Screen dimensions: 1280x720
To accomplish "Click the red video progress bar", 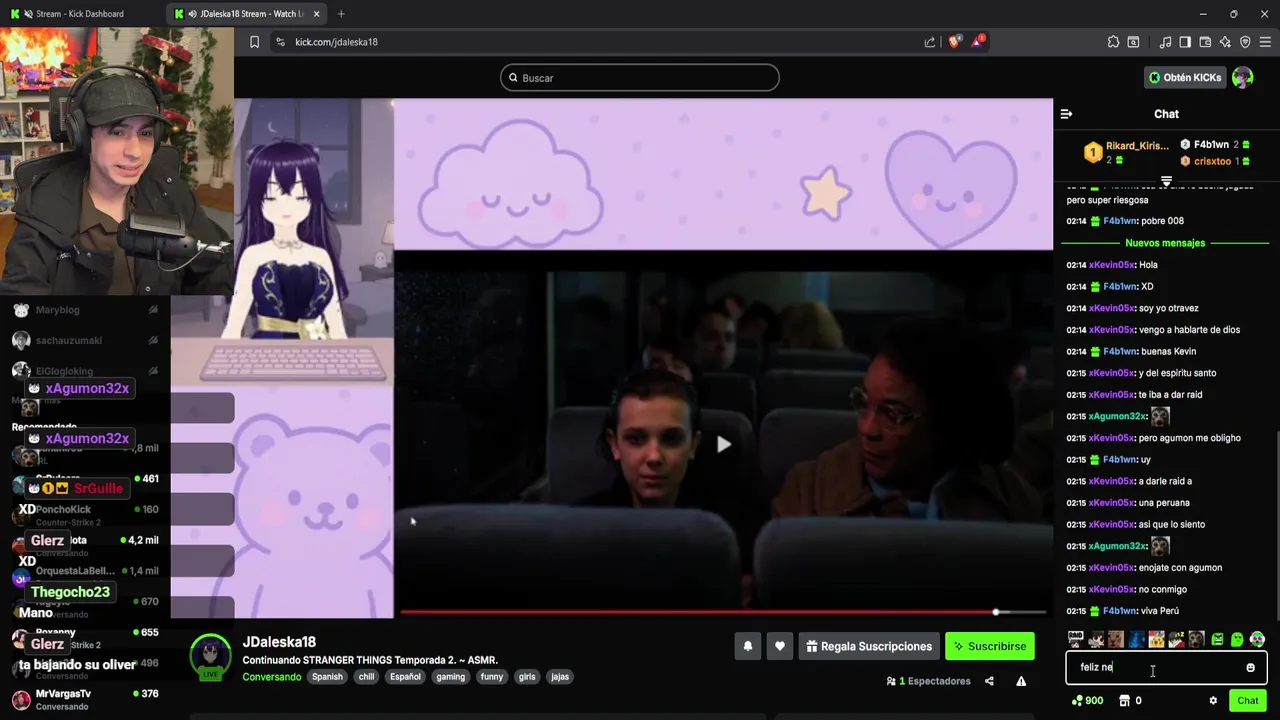I will pos(723,612).
